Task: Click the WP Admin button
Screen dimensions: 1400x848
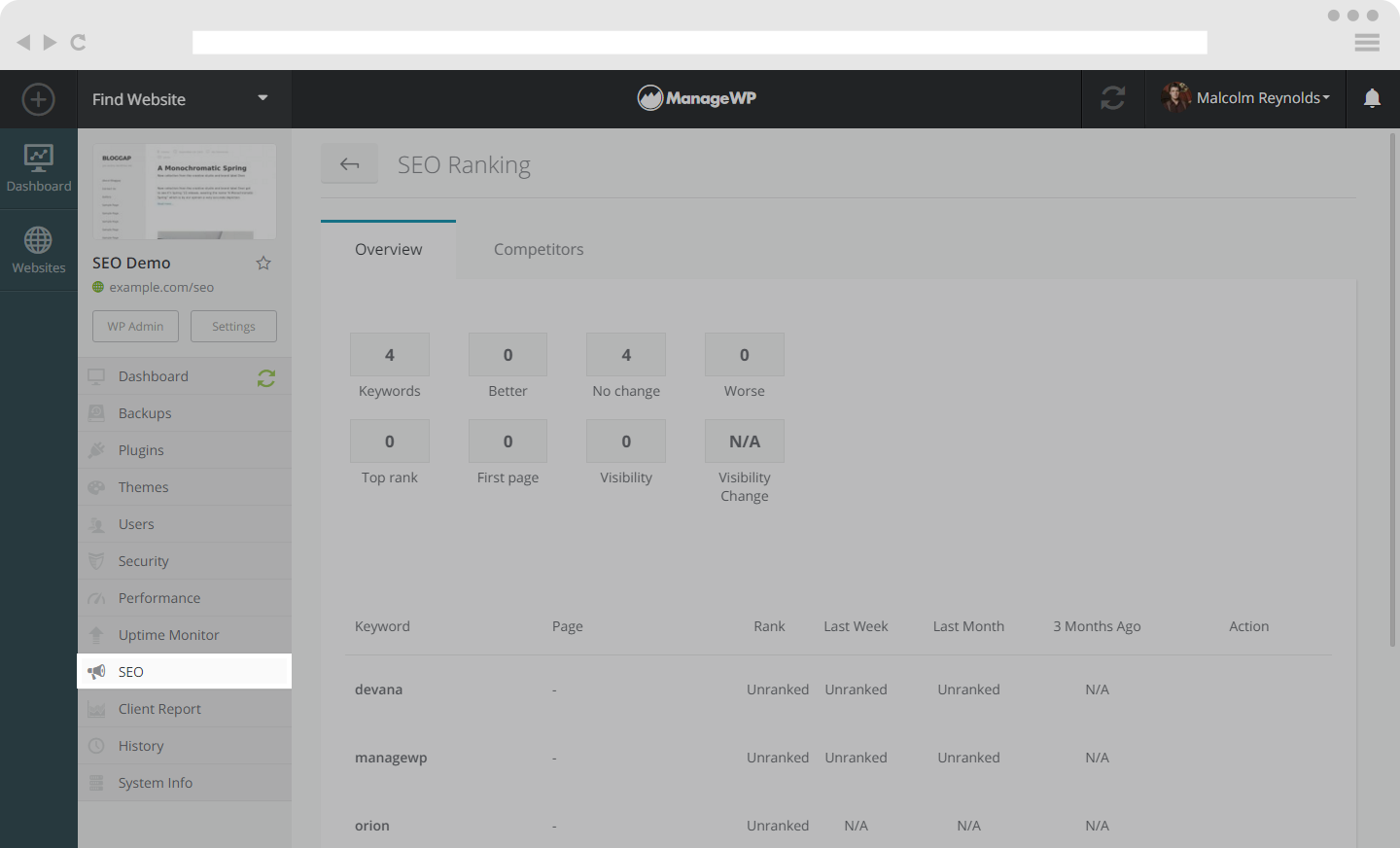Action: coord(135,326)
